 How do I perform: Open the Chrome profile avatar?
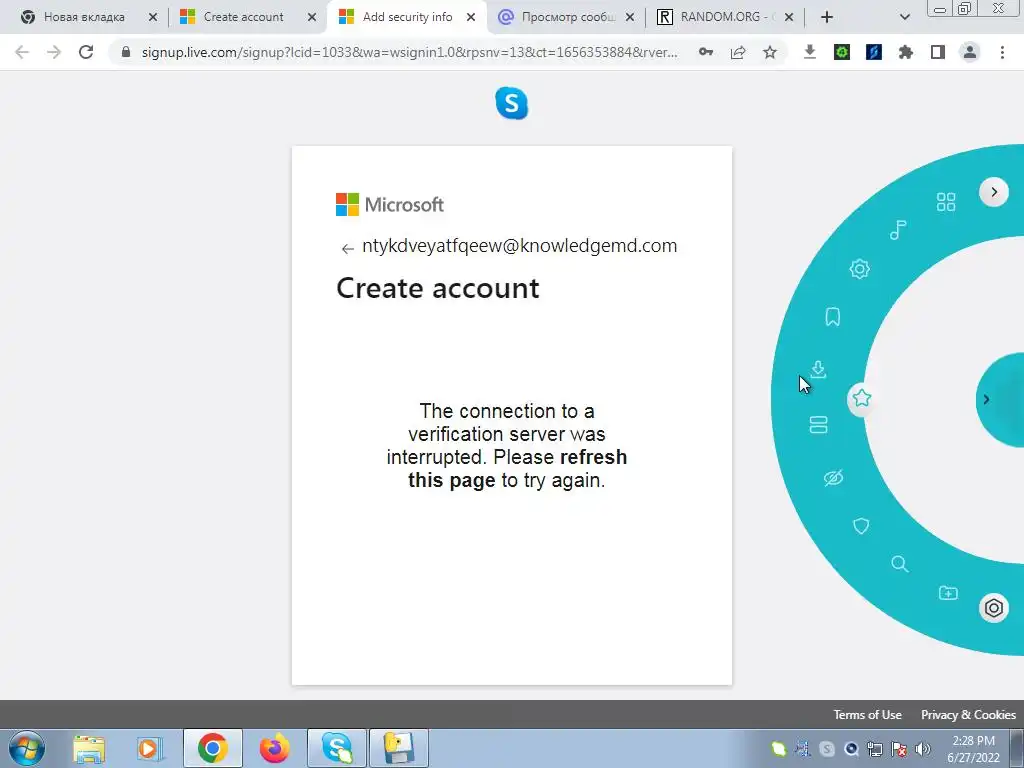970,52
